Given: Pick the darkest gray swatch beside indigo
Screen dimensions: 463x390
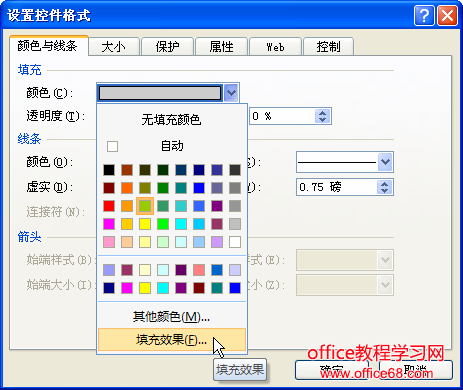Looking at the screenshot, I should 235,170.
